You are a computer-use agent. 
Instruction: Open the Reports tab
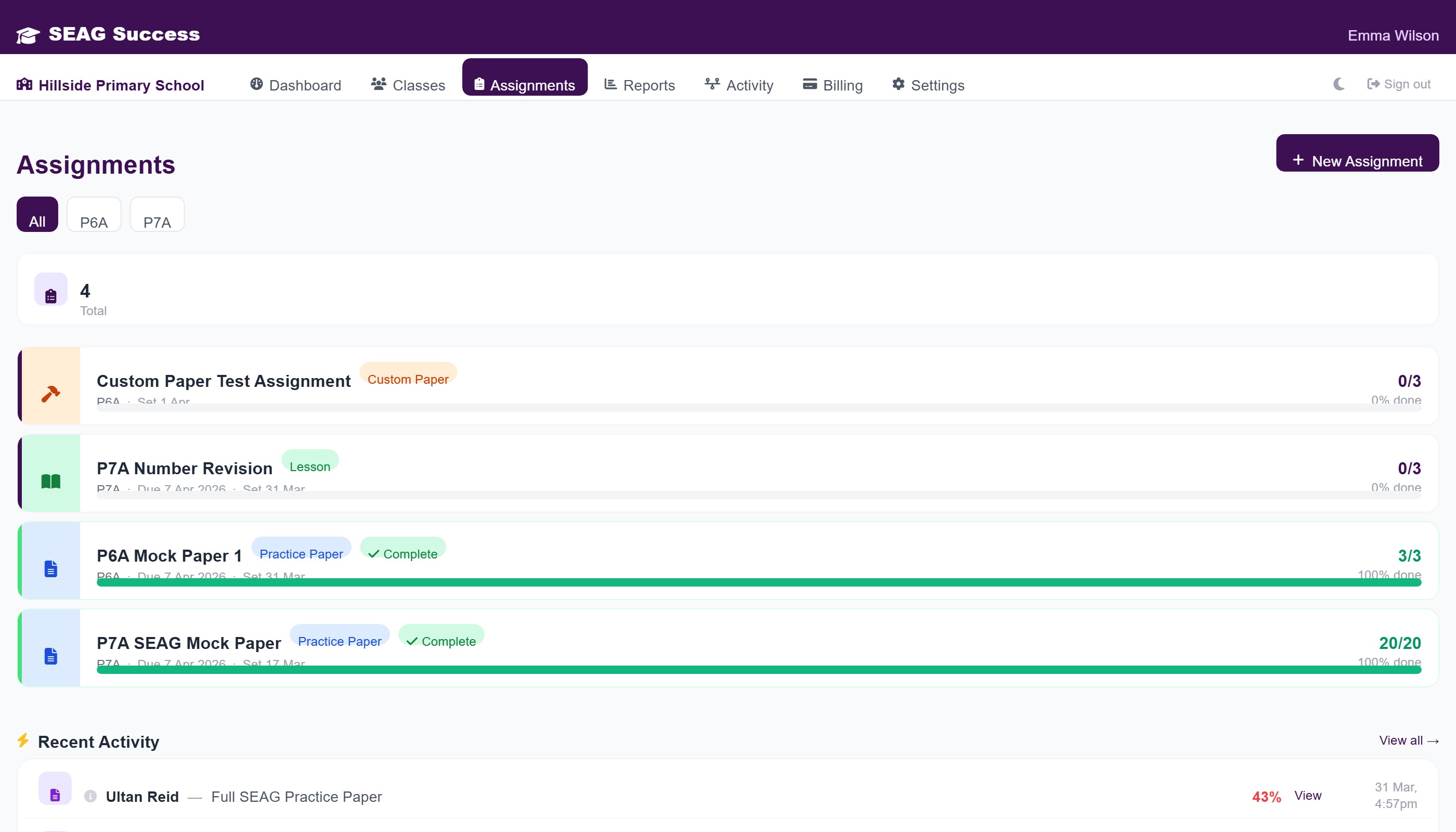click(640, 85)
